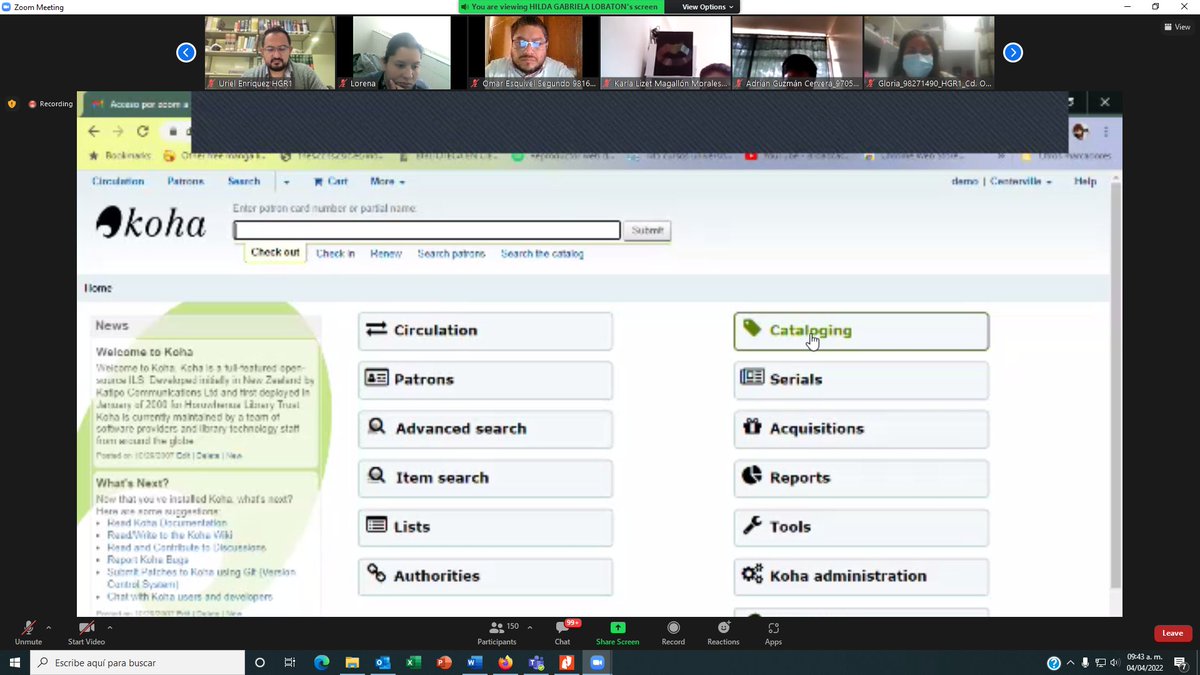Click the Submit button
1200x675 pixels.
tap(647, 231)
